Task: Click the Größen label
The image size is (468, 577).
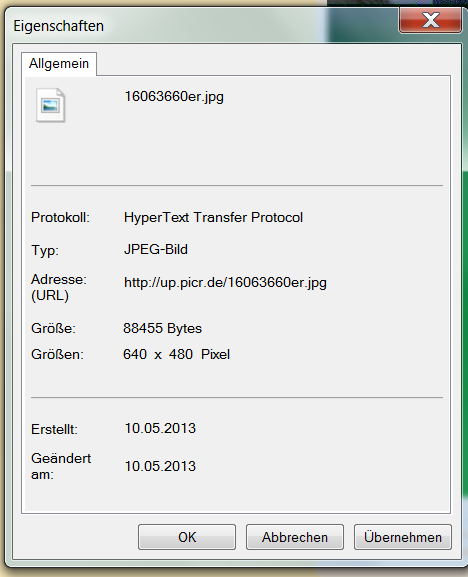Action: pos(57,354)
